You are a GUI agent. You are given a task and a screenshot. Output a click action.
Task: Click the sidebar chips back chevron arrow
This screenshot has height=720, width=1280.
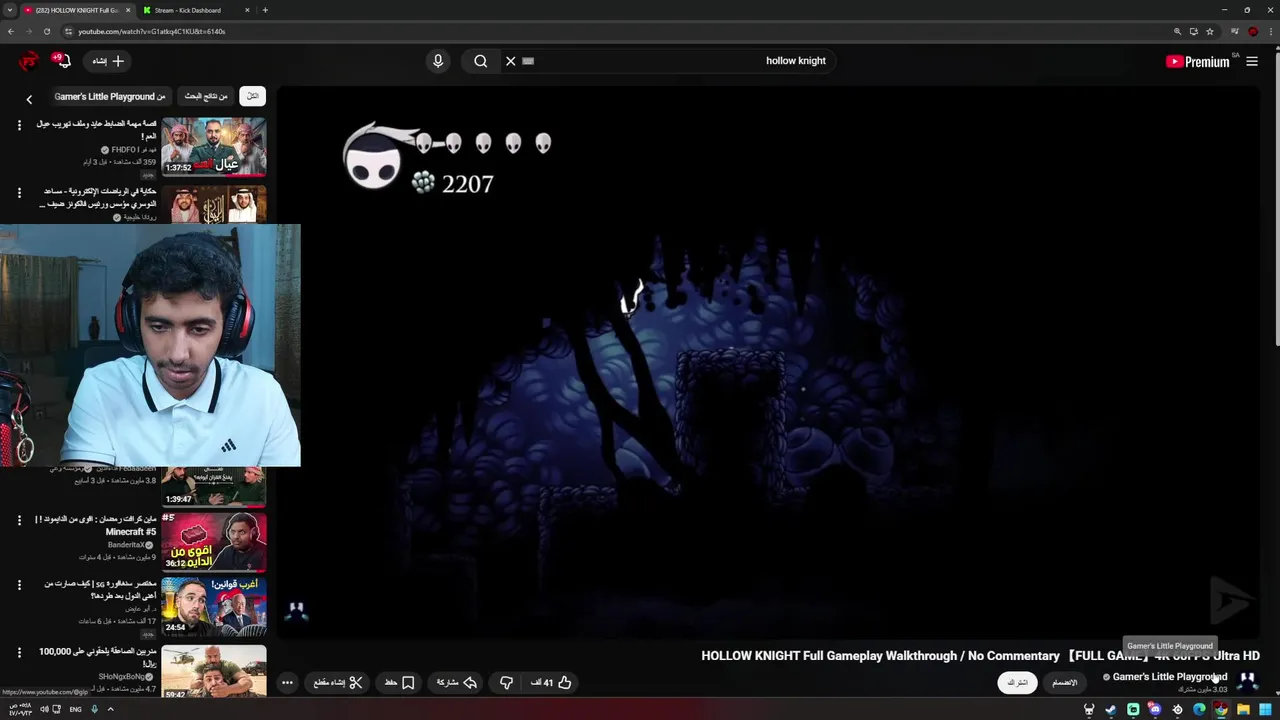coord(29,99)
